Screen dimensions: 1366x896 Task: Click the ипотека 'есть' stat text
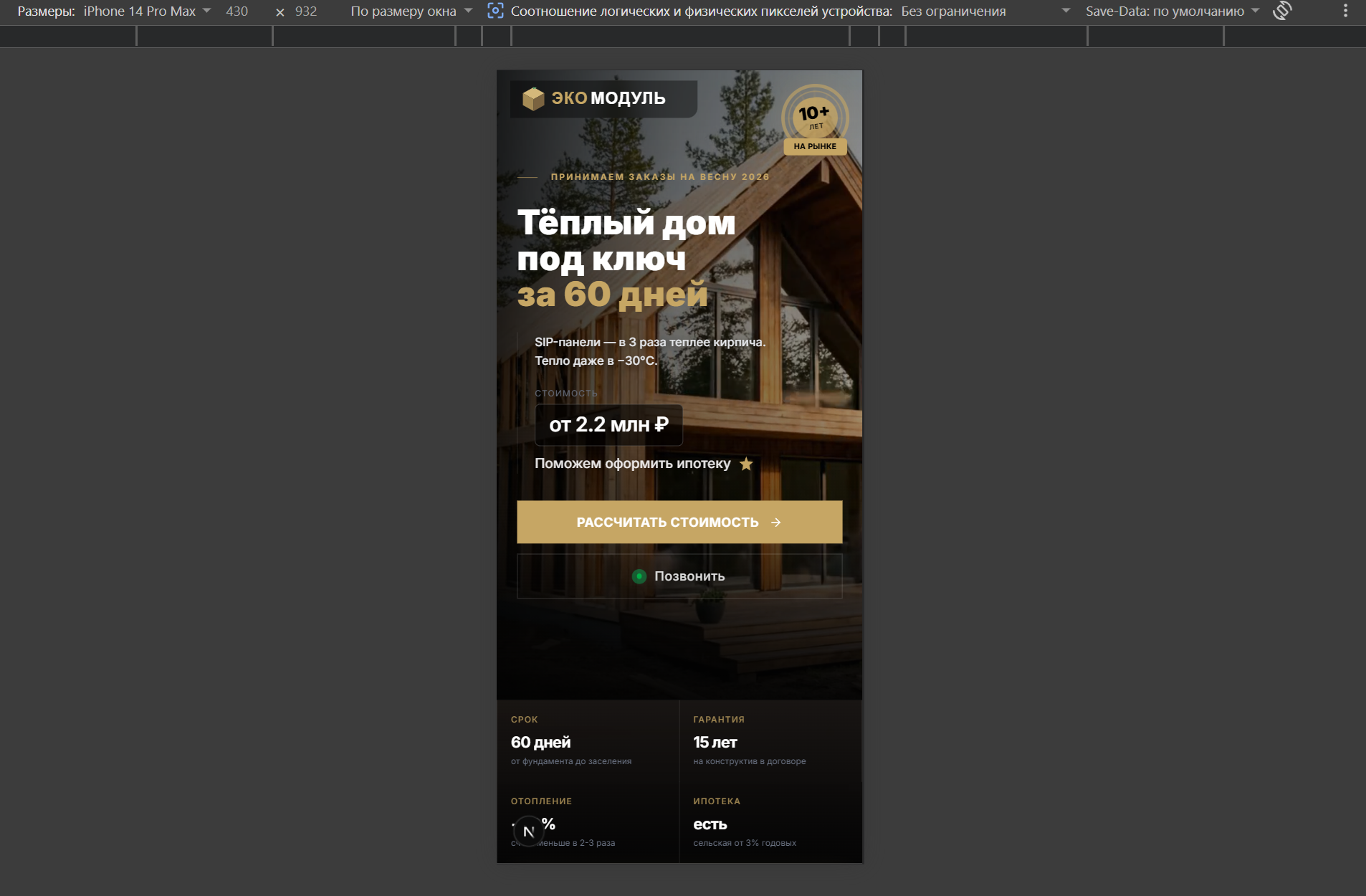pos(710,824)
